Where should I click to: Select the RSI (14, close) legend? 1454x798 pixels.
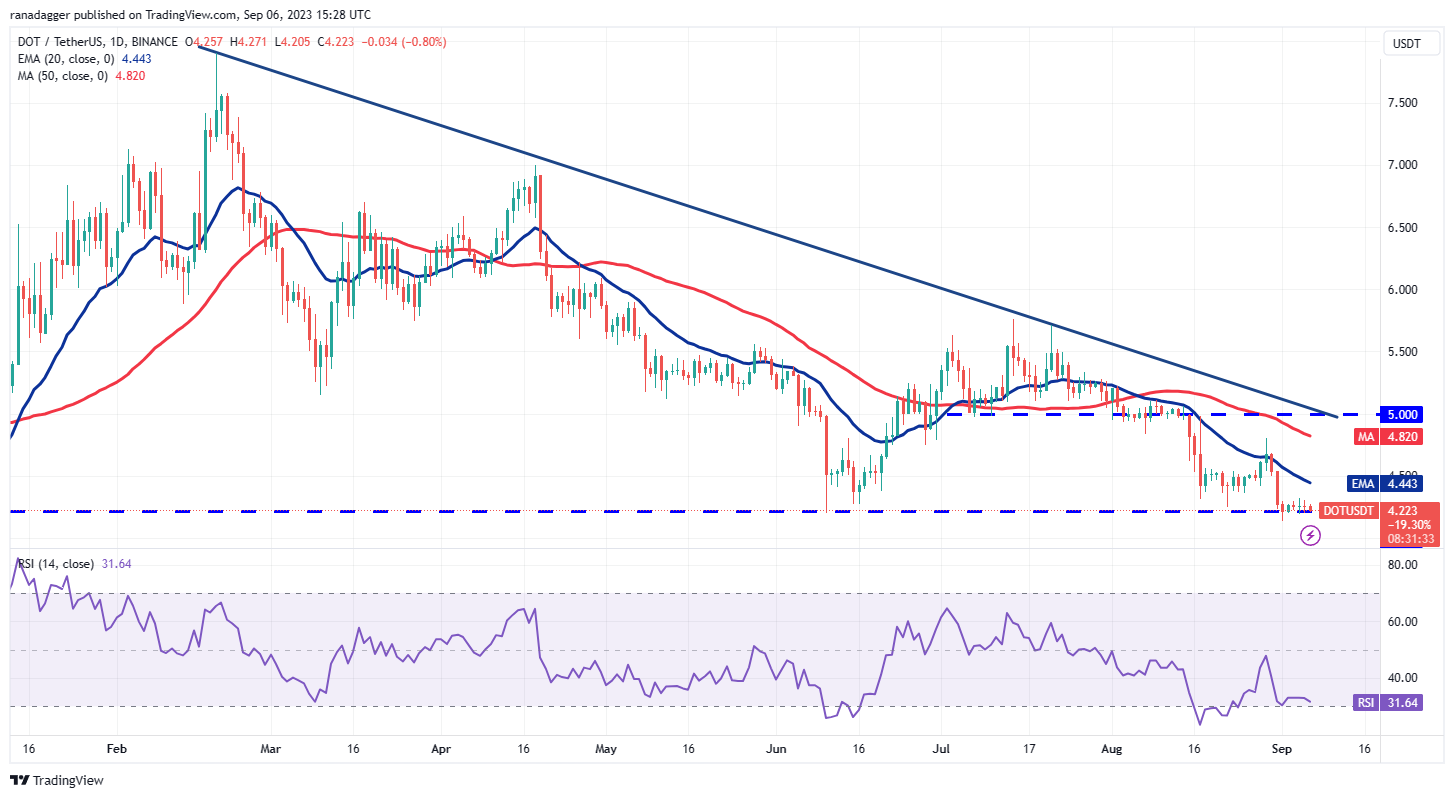point(56,564)
